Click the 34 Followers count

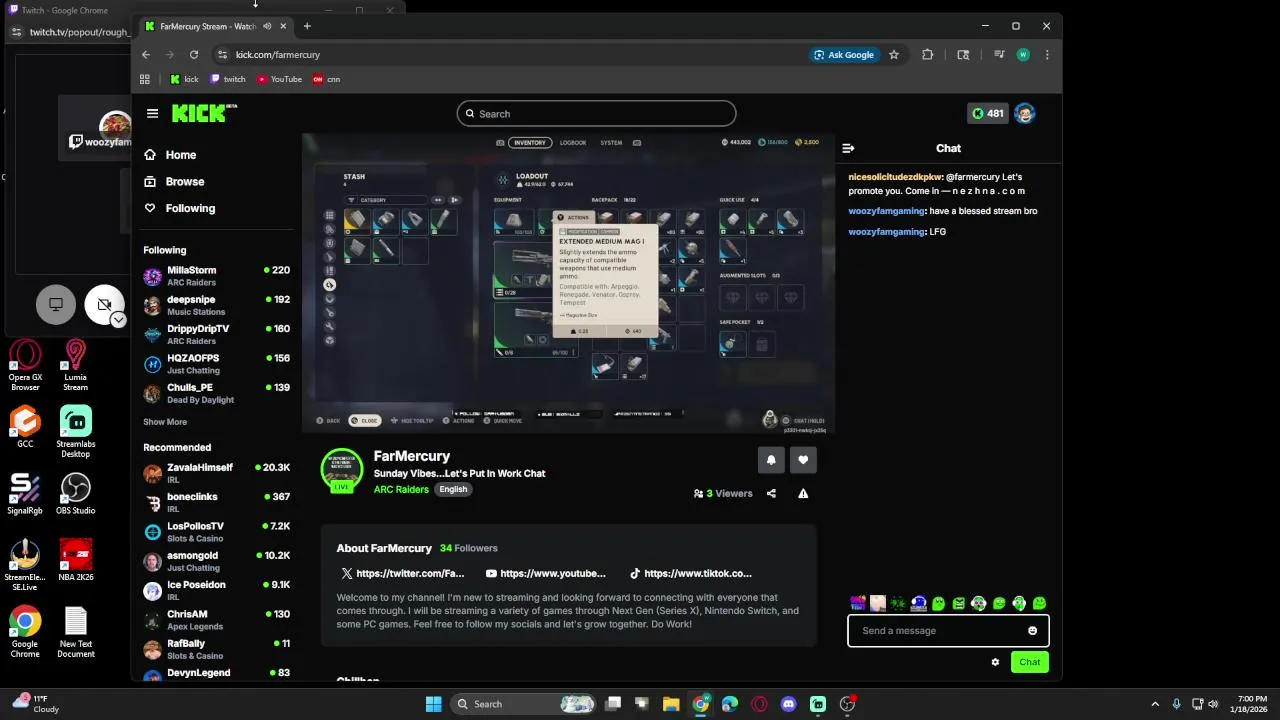[468, 548]
